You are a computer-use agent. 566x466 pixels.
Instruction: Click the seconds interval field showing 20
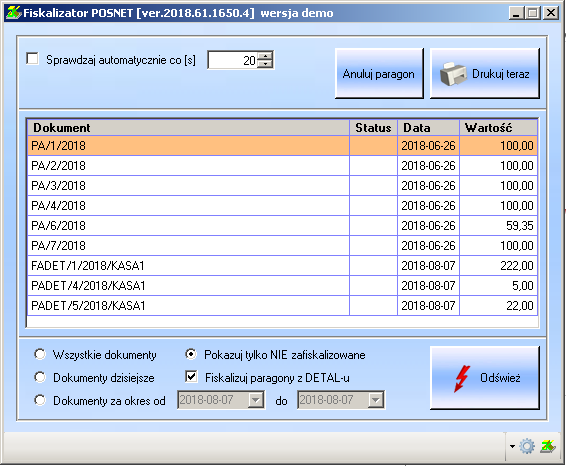233,60
